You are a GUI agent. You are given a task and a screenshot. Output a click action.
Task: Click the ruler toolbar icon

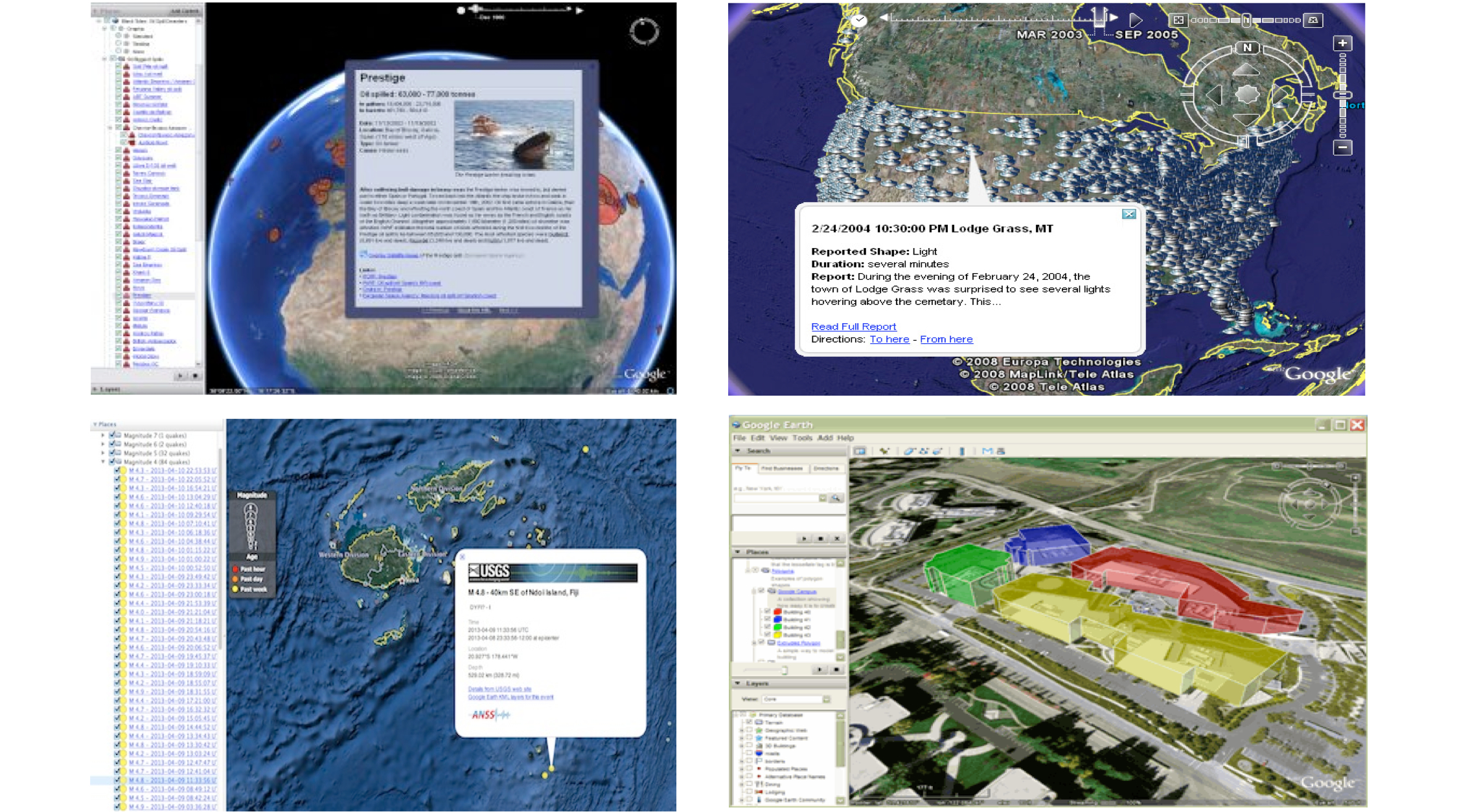coord(962,451)
